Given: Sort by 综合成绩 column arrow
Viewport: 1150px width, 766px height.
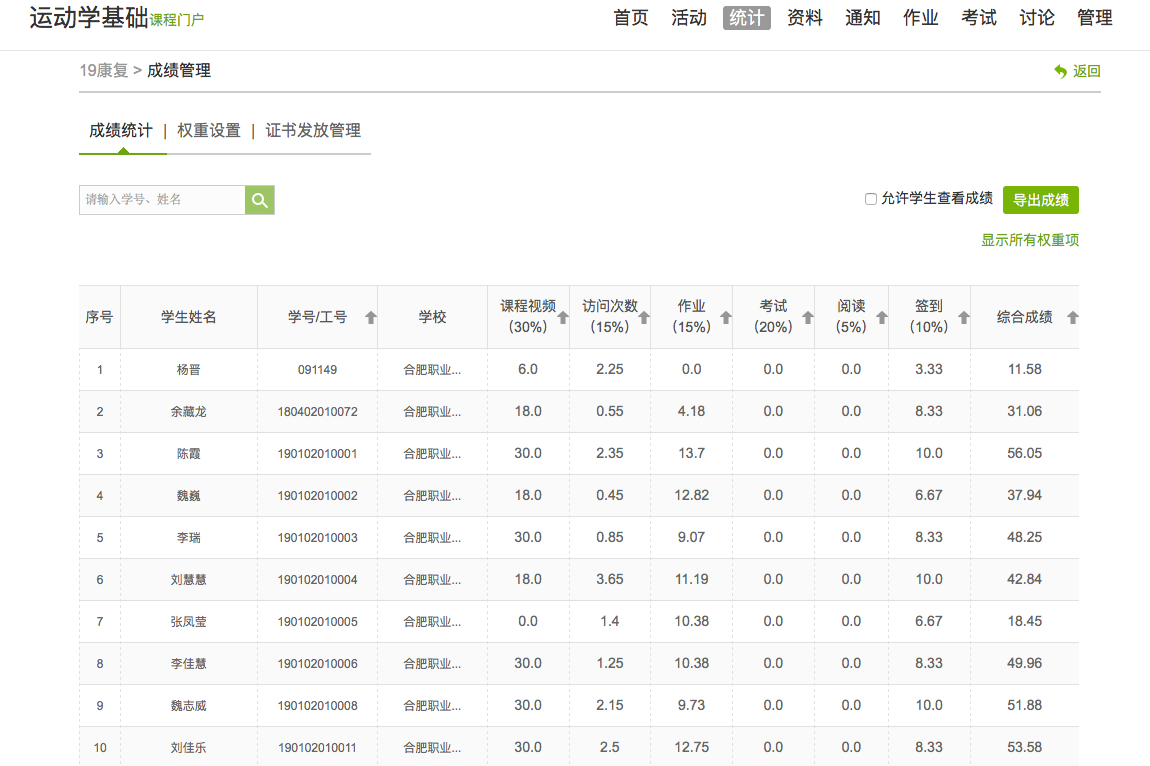Looking at the screenshot, I should 1073,318.
